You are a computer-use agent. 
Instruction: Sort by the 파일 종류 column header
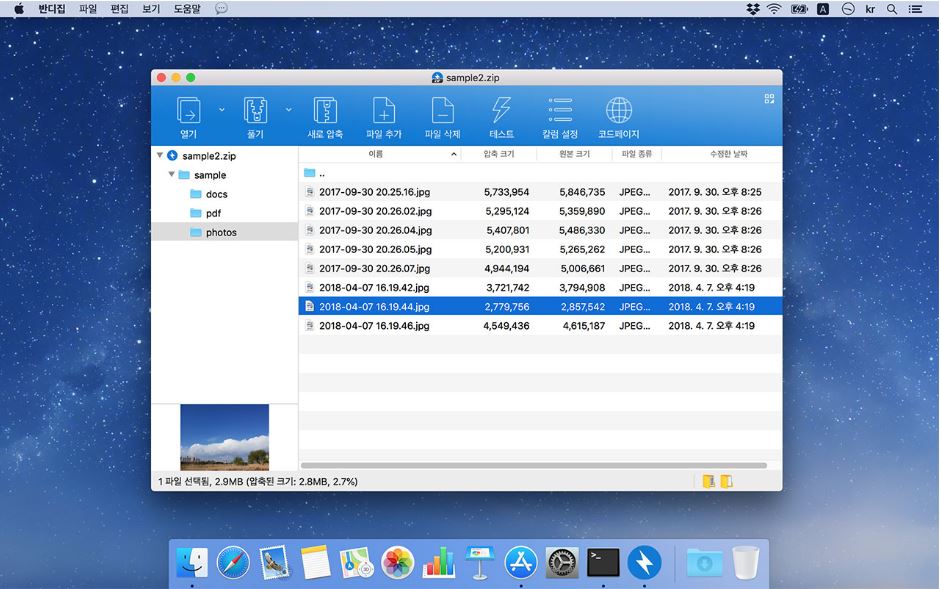coord(637,154)
